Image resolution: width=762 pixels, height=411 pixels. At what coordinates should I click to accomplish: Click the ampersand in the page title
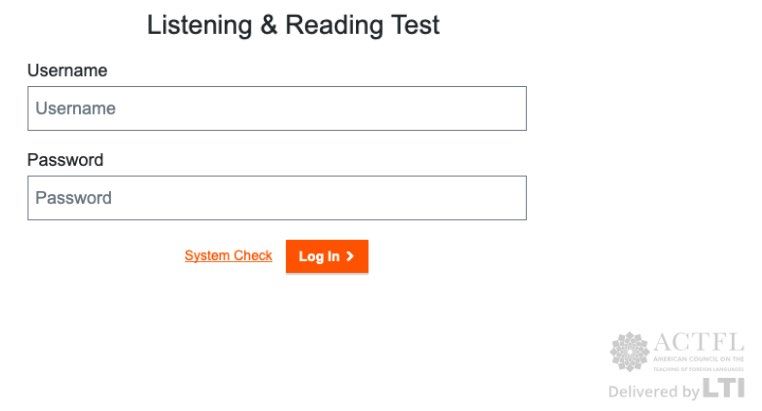click(269, 25)
